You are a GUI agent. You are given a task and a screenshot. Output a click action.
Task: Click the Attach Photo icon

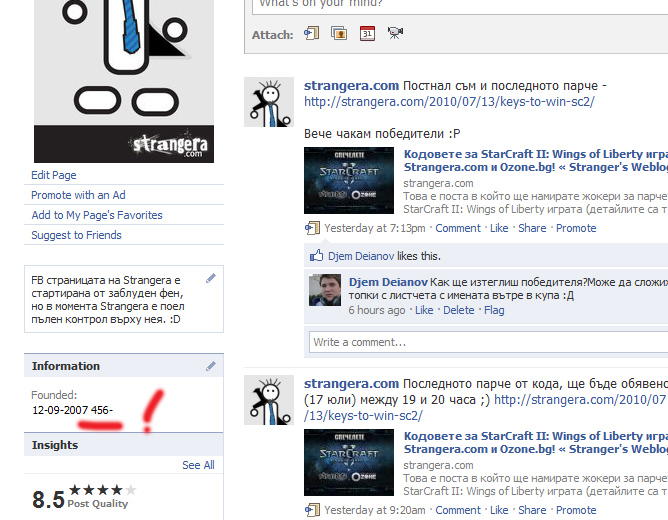coord(339,34)
